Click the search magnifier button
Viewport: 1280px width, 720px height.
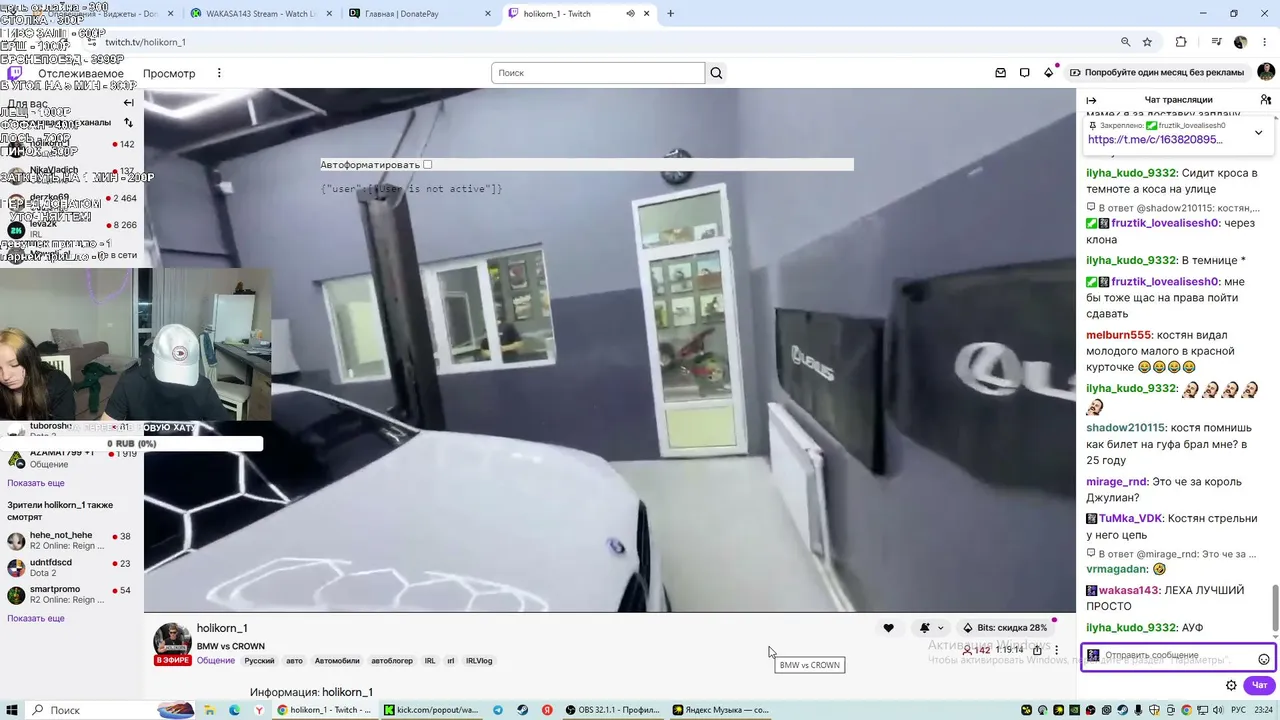[x=716, y=73]
